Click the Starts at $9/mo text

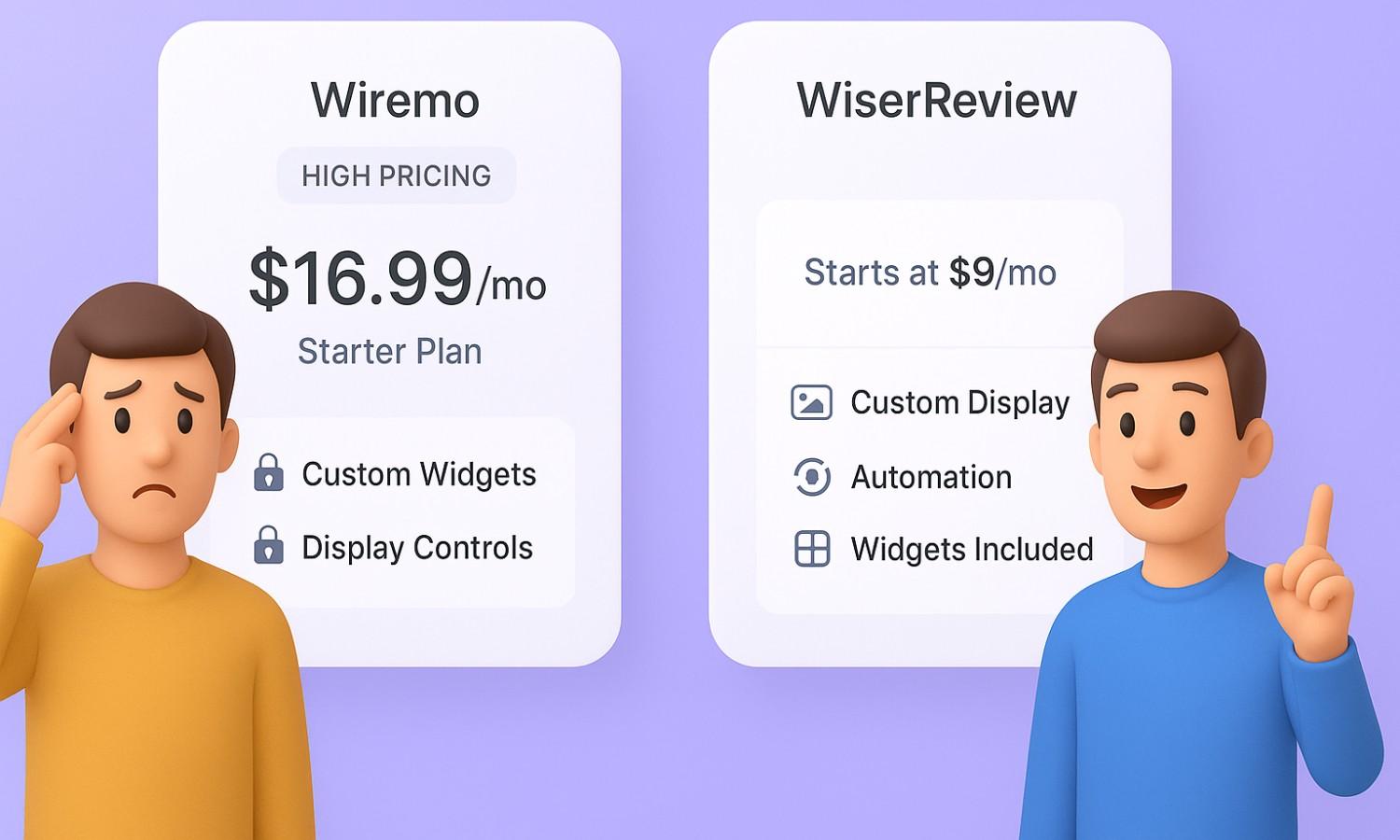click(x=931, y=273)
